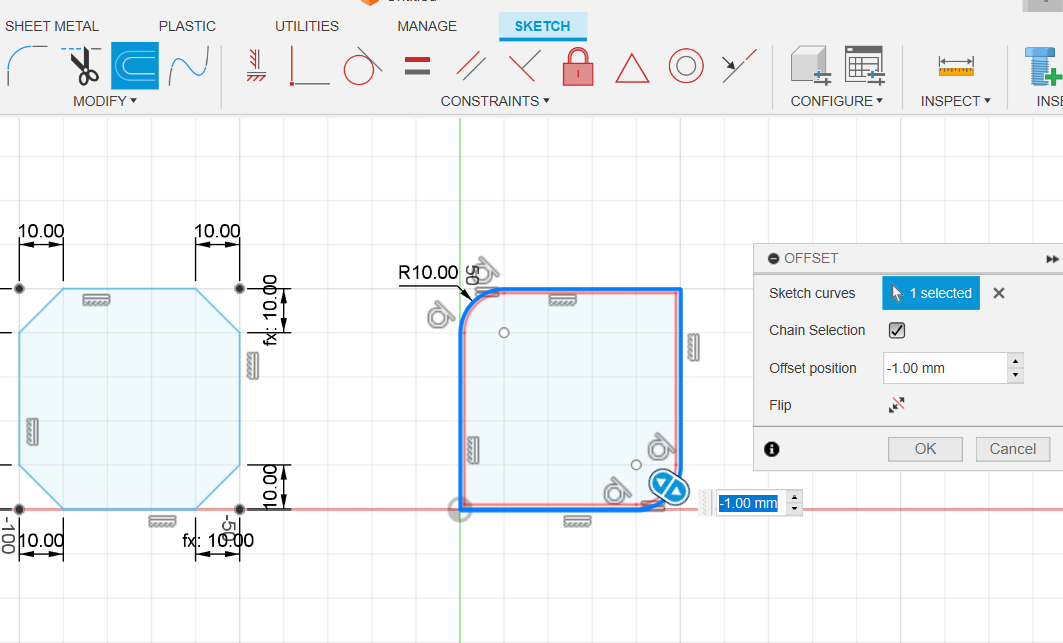Click the sketch origin point
This screenshot has width=1063, height=643.
(x=460, y=509)
